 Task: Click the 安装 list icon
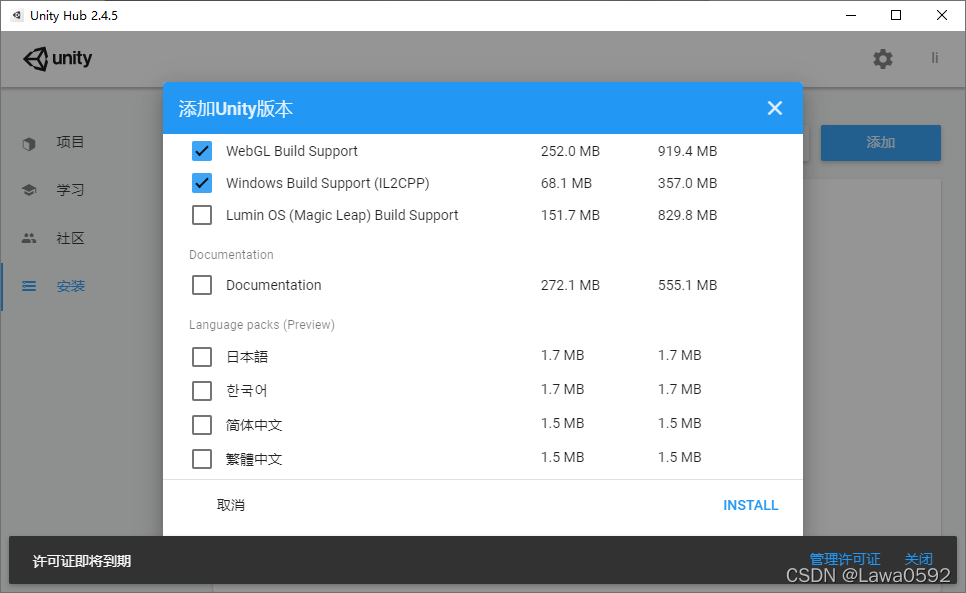pos(29,286)
